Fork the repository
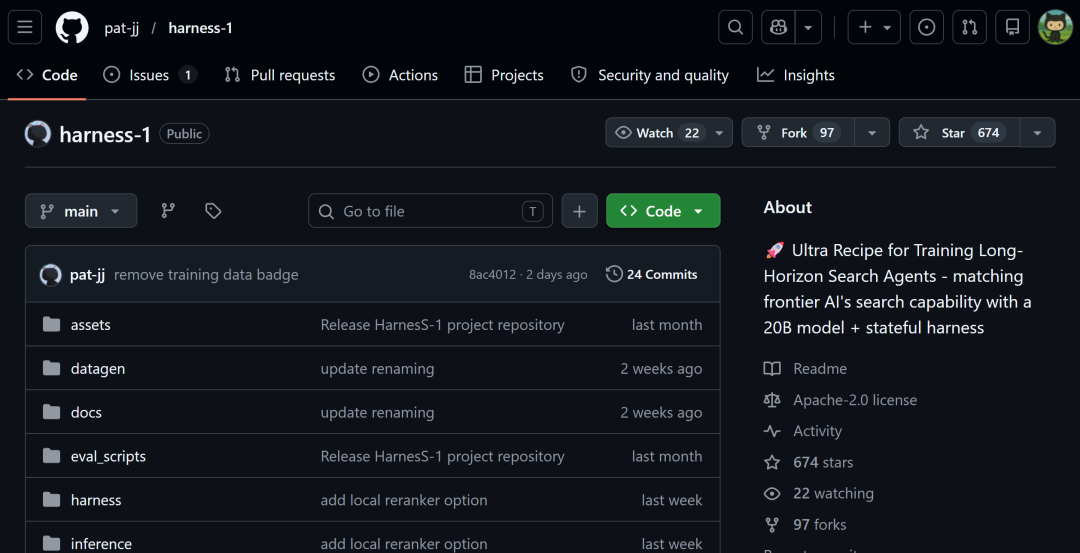The height and width of the screenshot is (553, 1080). click(x=798, y=133)
